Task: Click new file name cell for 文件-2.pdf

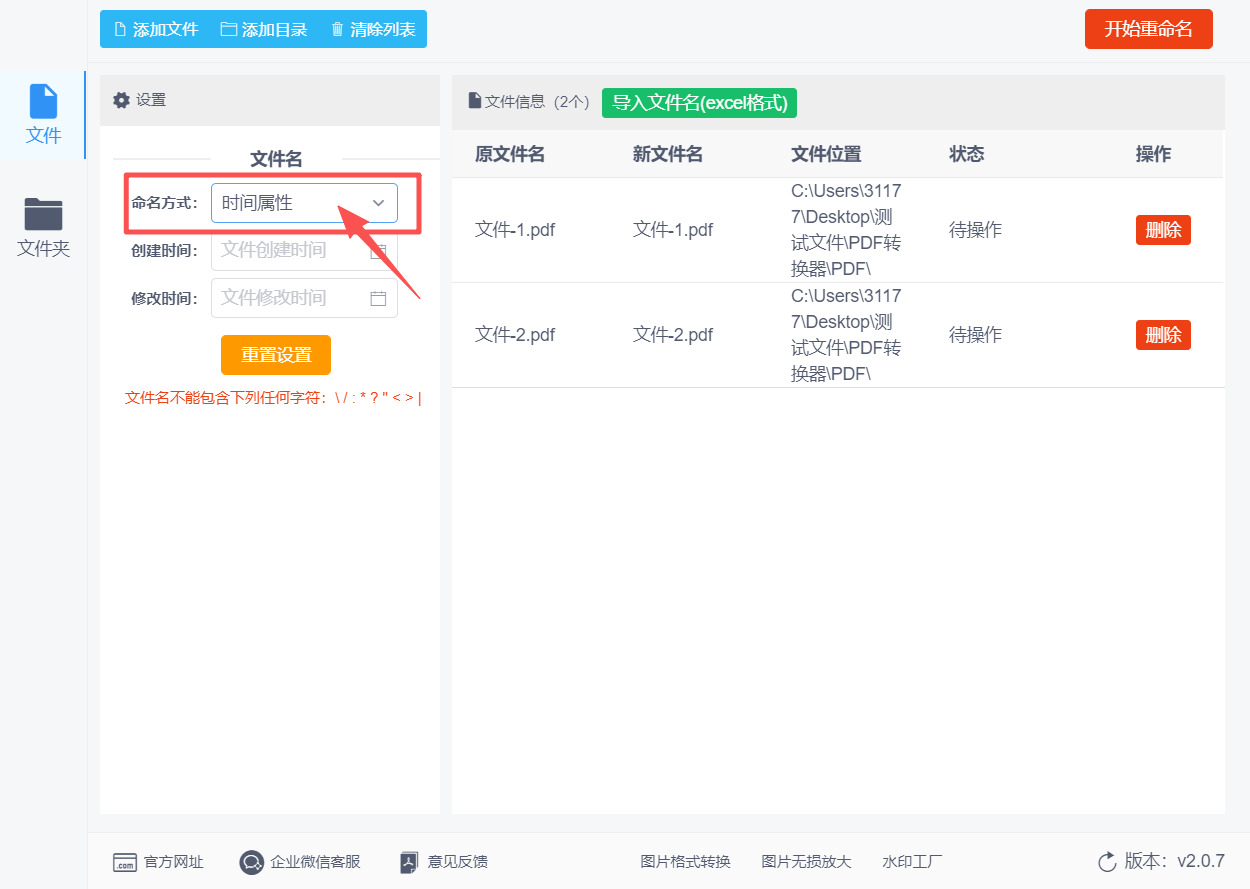Action: (x=673, y=335)
